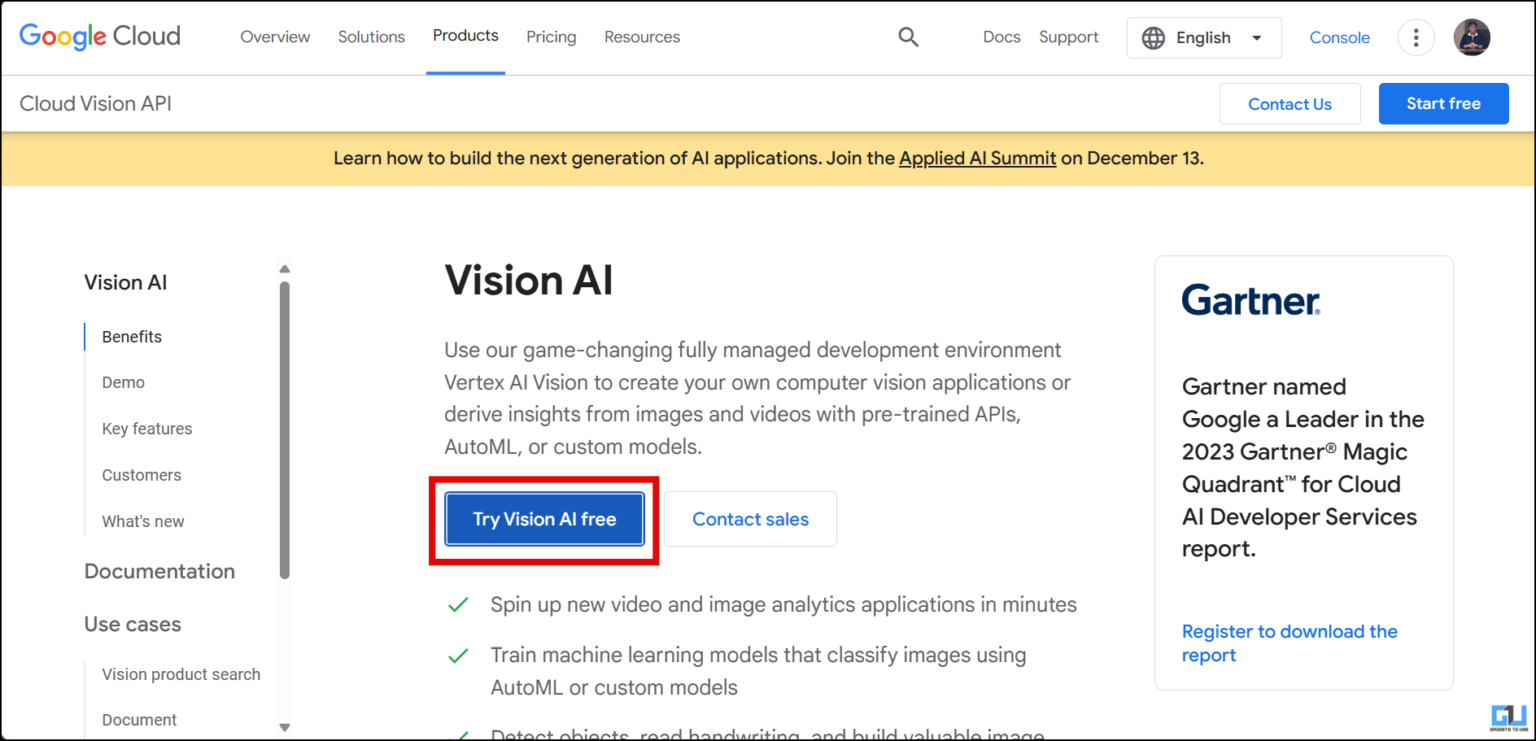Open the Resources menu

pyautogui.click(x=641, y=37)
